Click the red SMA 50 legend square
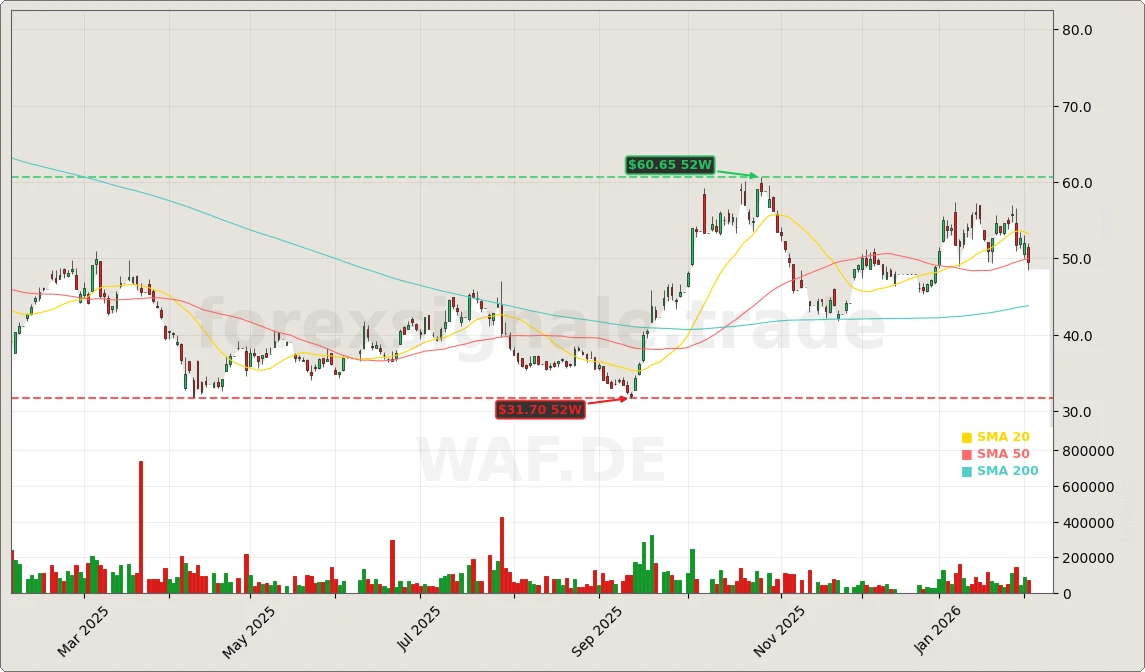 tap(966, 454)
